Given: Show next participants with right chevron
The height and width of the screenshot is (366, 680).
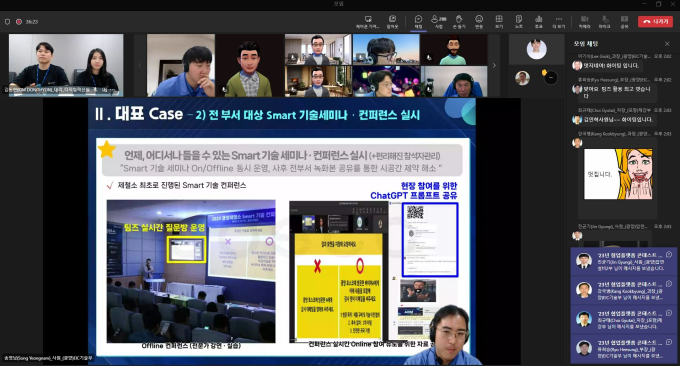Looking at the screenshot, I should click(494, 65).
